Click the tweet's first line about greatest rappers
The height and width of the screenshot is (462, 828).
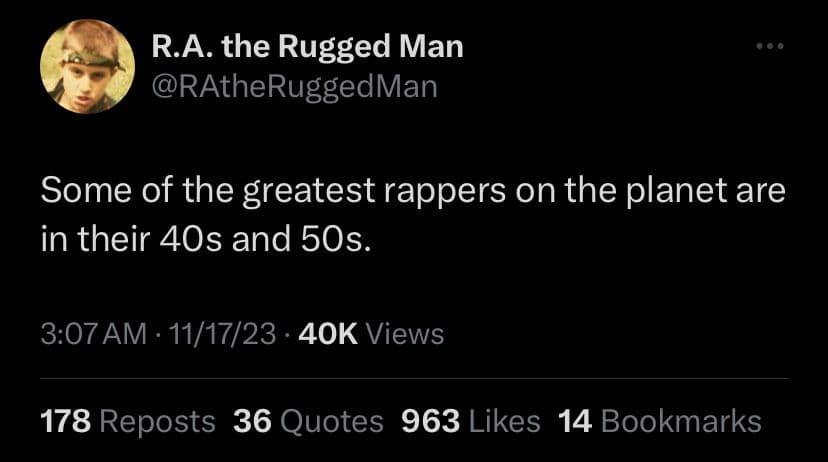pos(413,190)
